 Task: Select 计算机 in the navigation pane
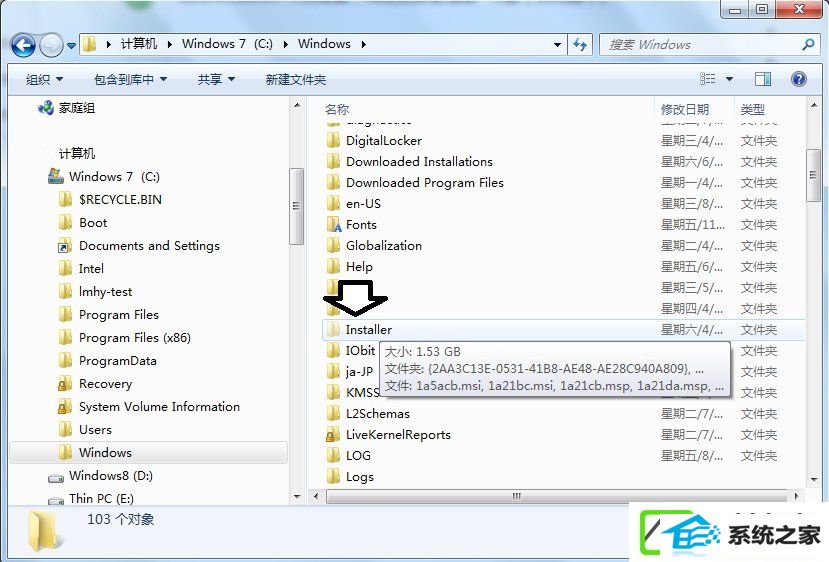pos(77,154)
